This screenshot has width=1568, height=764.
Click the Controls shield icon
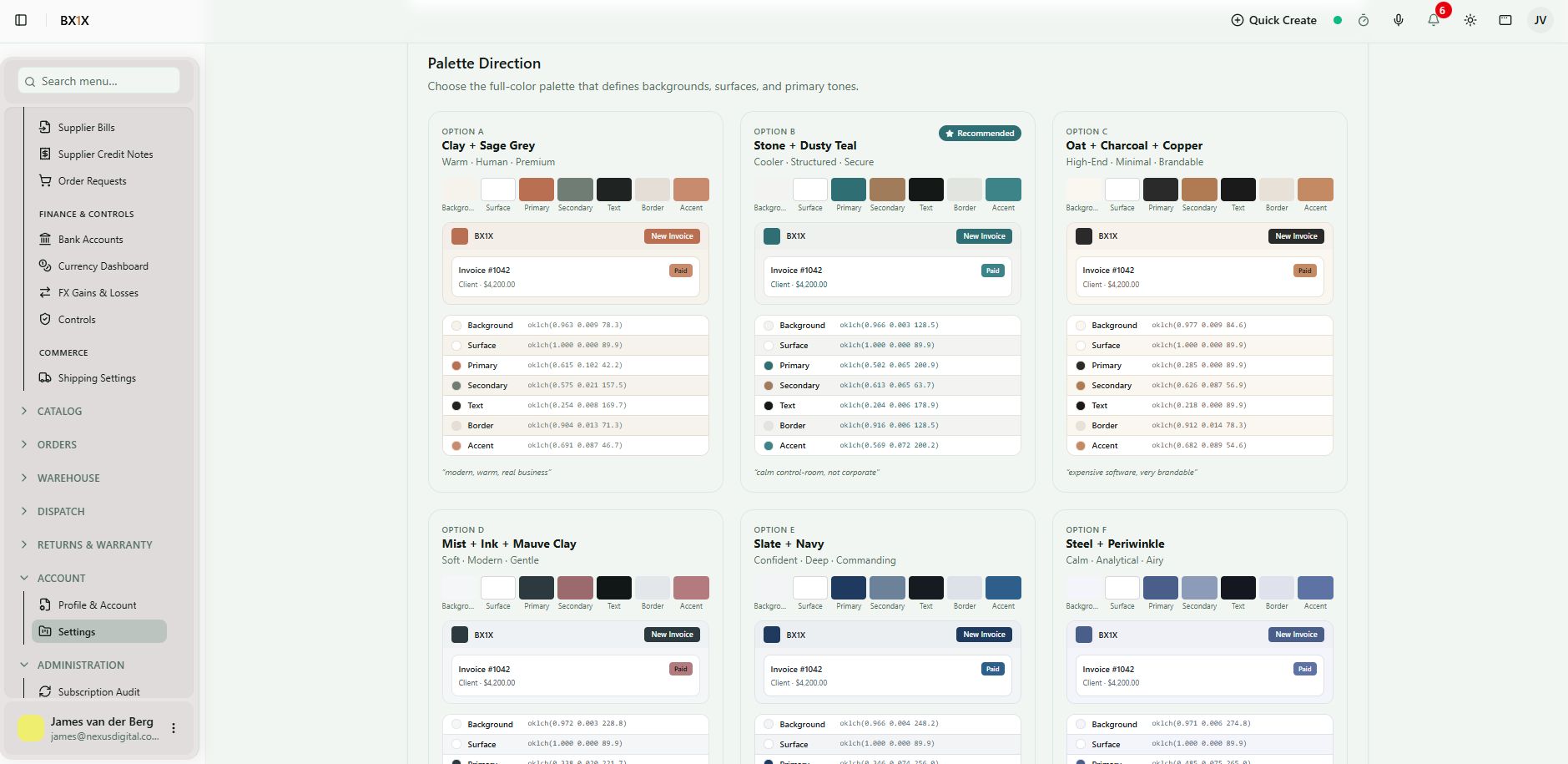click(x=45, y=319)
